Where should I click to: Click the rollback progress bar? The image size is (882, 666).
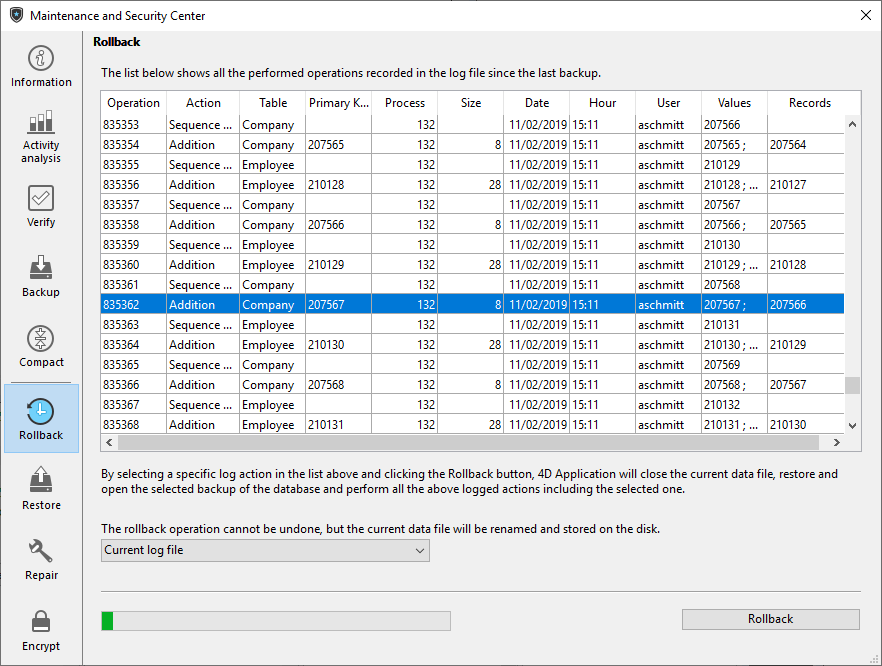click(x=276, y=621)
